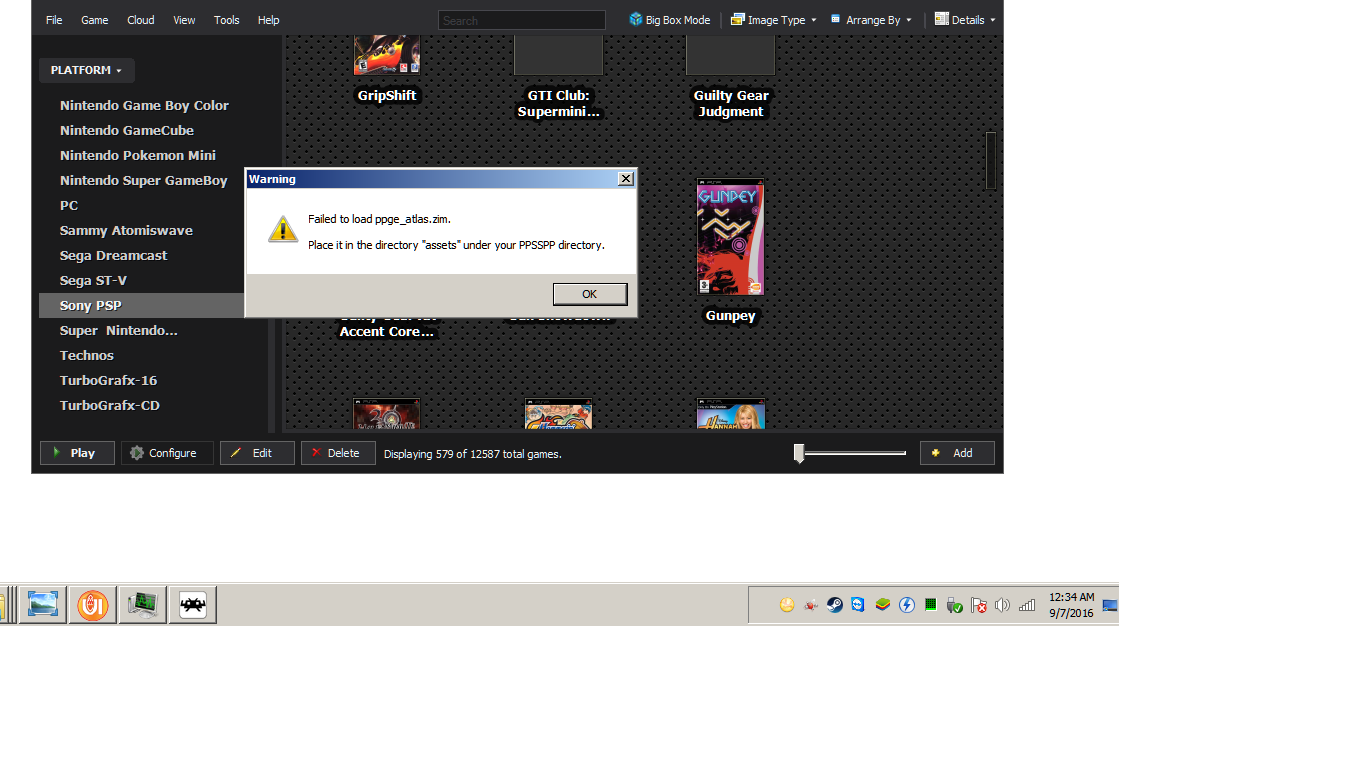Click the TeamViewer tray icon
Viewport: 1366px width, 768px height.
pos(858,605)
